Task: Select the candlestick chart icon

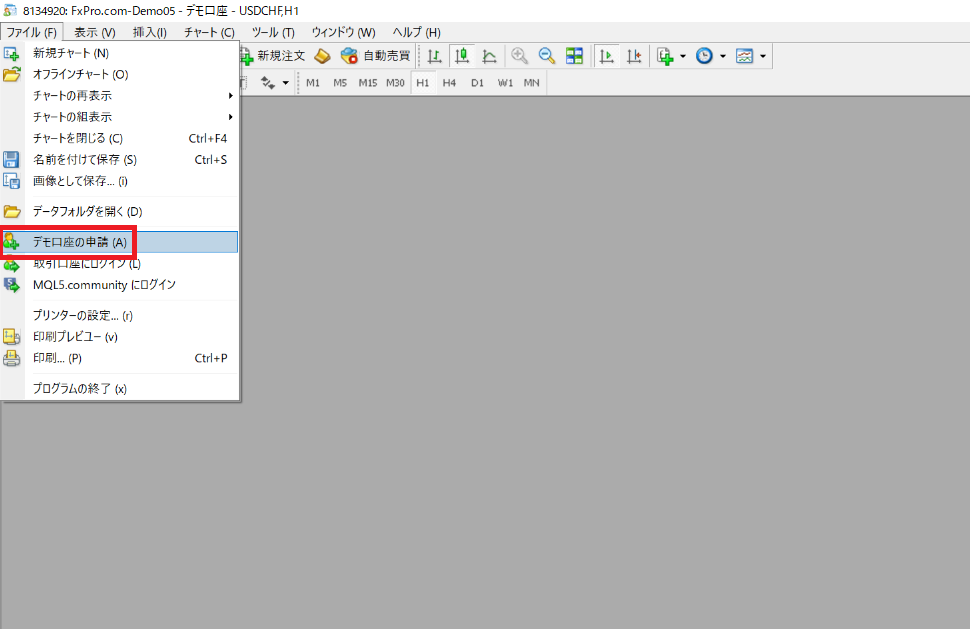Action: (462, 56)
